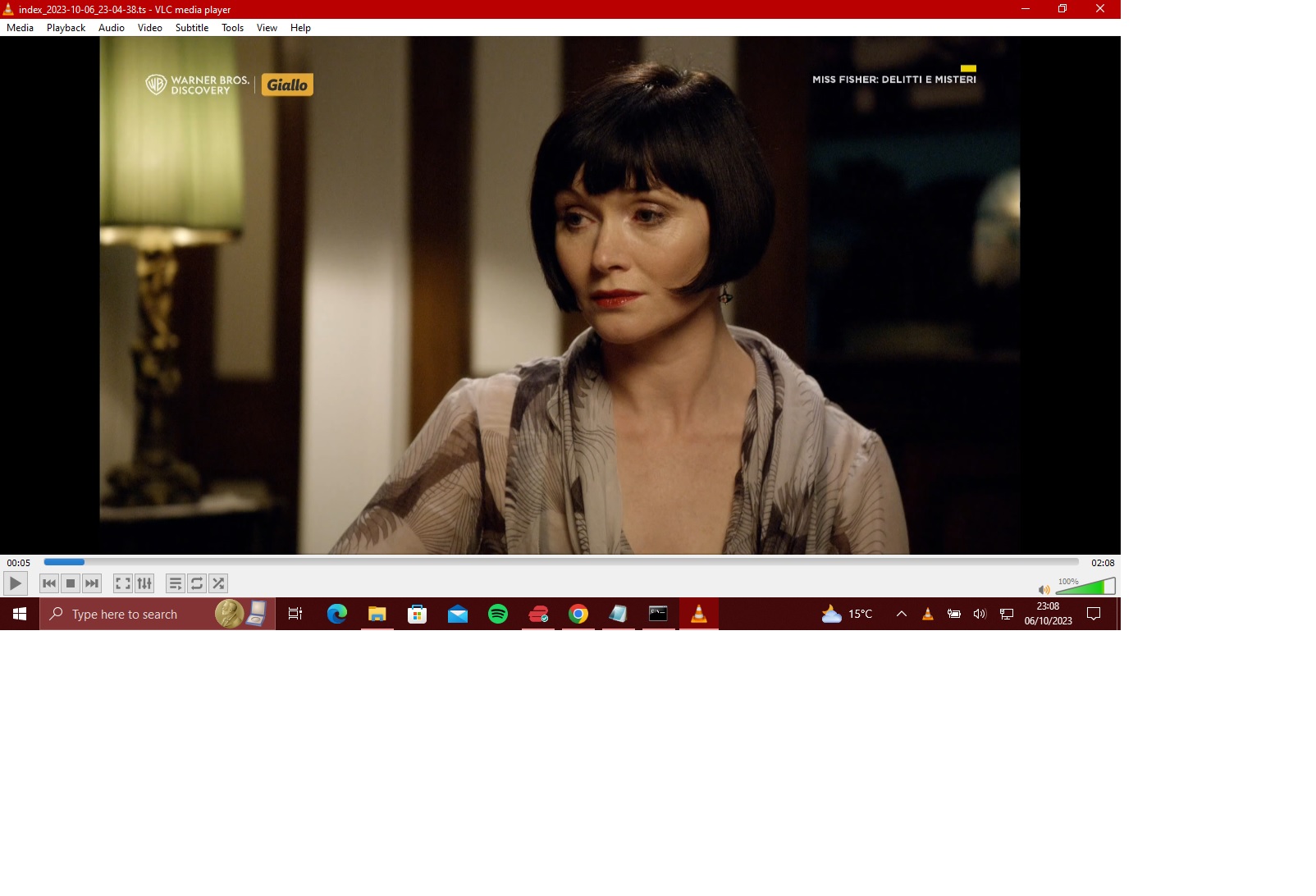Jump to previous media in playlist

pyautogui.click(x=49, y=583)
